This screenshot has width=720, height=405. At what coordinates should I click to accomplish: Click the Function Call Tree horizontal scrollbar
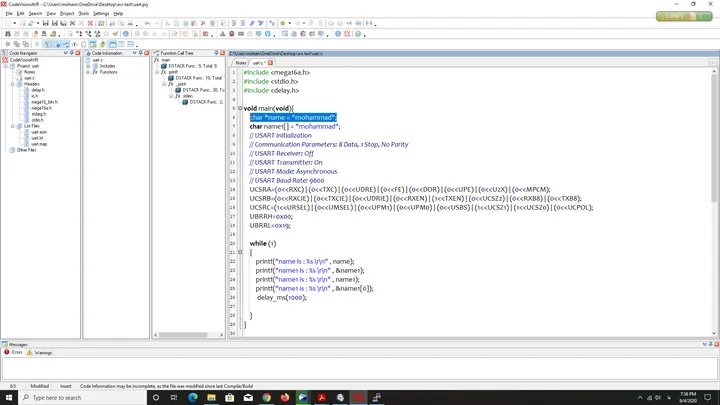(x=188, y=335)
